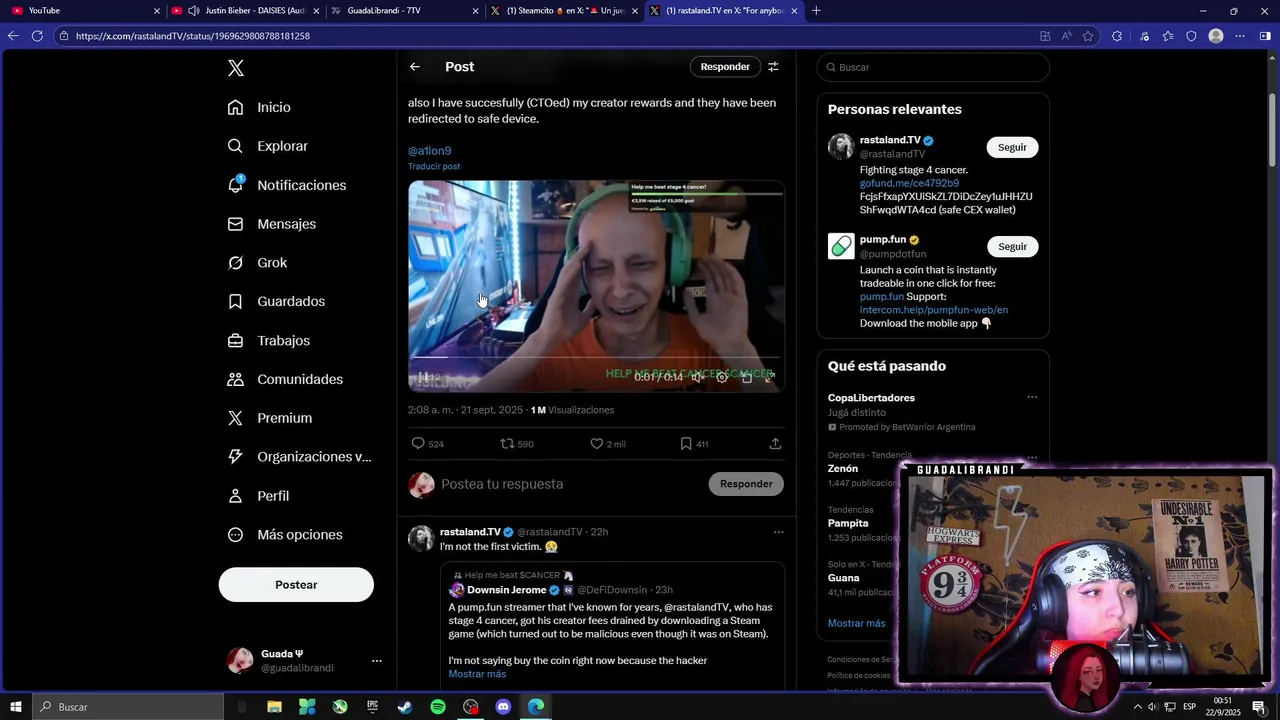
Task: Add this page to favorites with the star
Action: [1088, 36]
